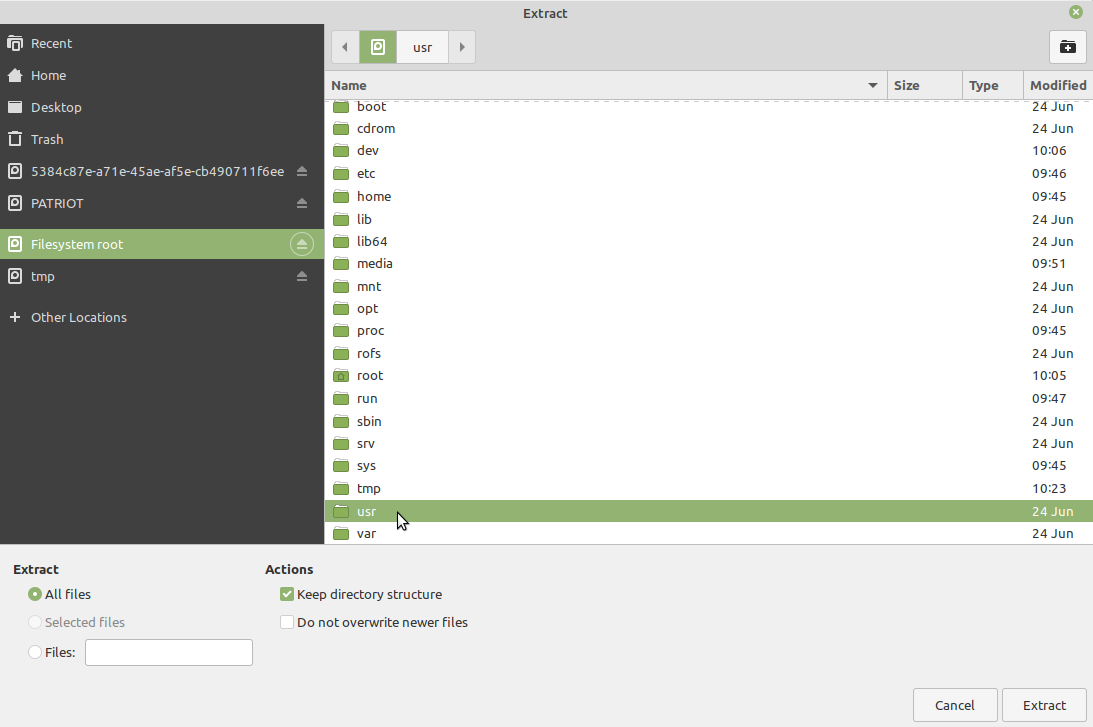Click the Name column sort arrow

(873, 86)
